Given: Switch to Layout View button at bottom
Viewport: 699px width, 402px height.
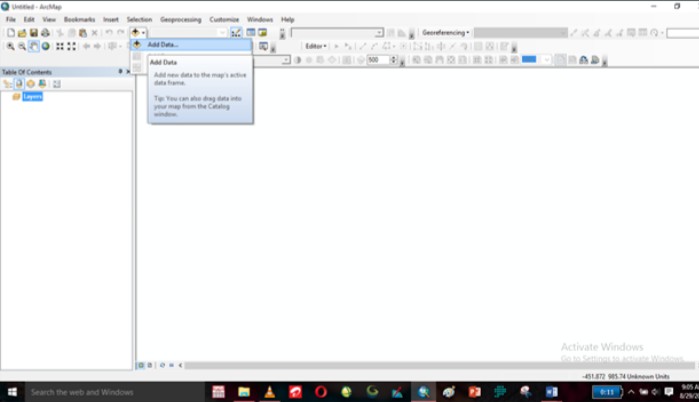Looking at the screenshot, I should pyautogui.click(x=150, y=365).
